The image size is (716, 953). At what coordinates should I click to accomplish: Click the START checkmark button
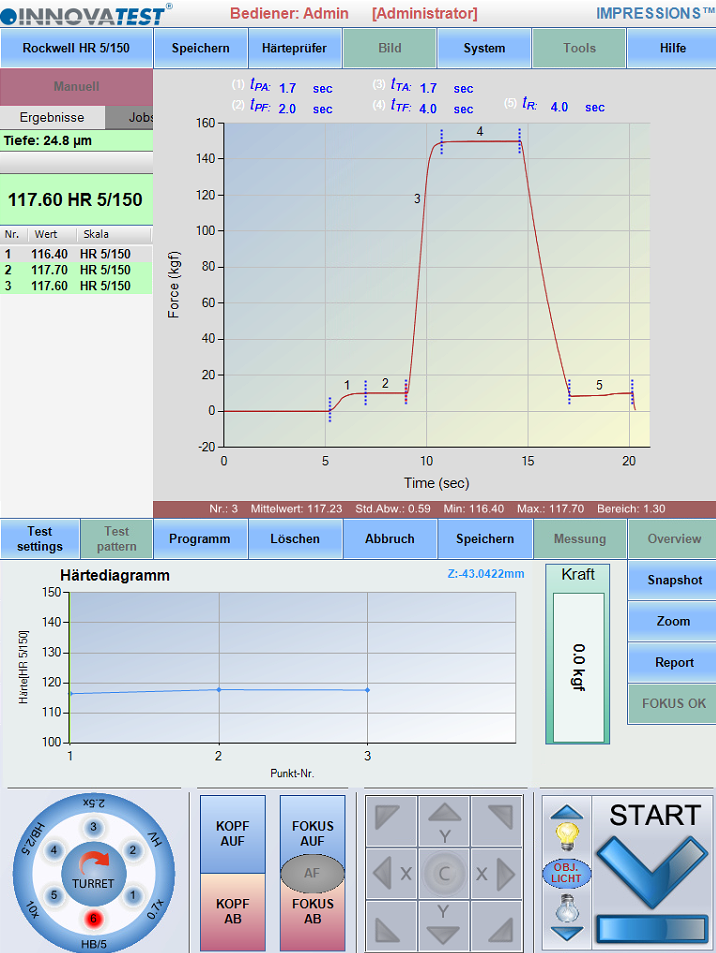(x=653, y=857)
